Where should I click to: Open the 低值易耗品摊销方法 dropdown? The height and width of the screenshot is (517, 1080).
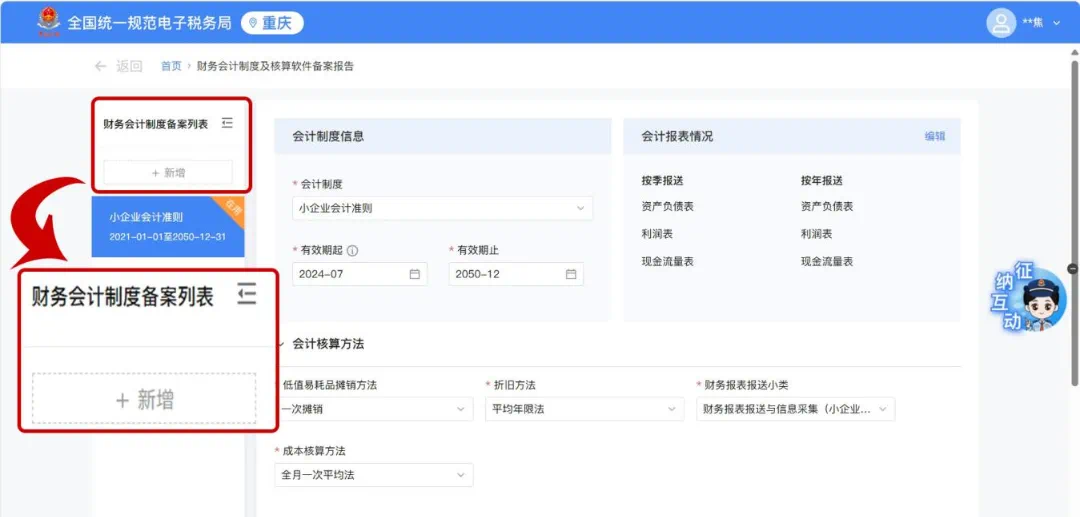[374, 409]
